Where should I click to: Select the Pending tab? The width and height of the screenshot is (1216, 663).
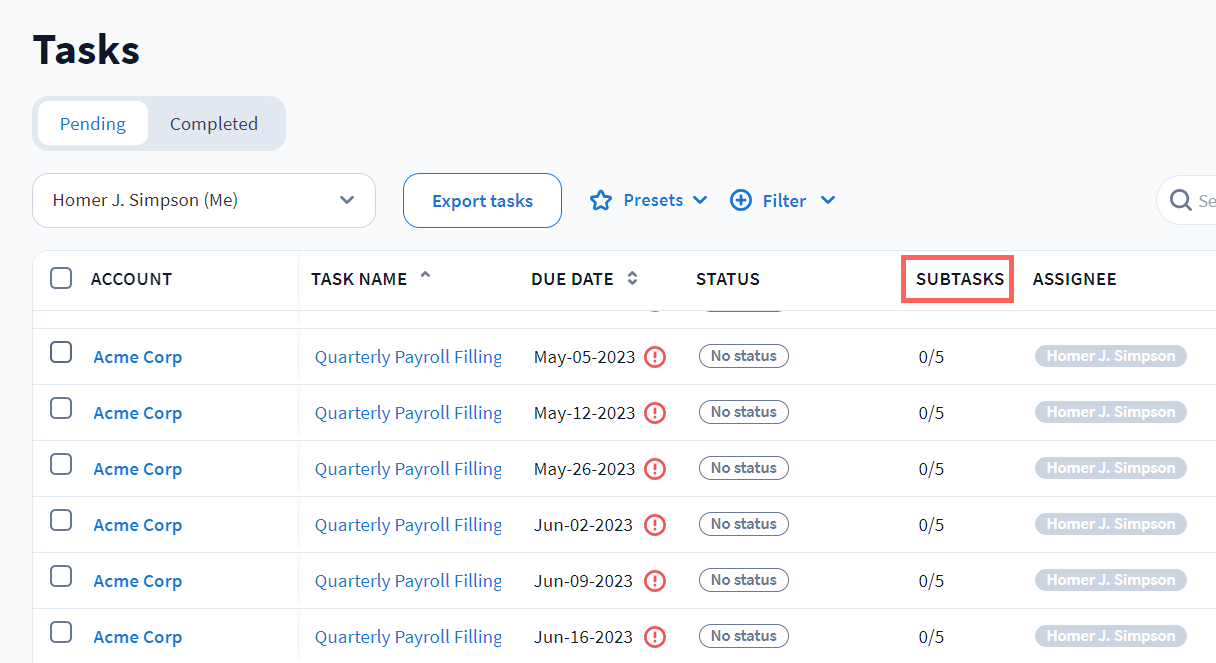pos(93,124)
